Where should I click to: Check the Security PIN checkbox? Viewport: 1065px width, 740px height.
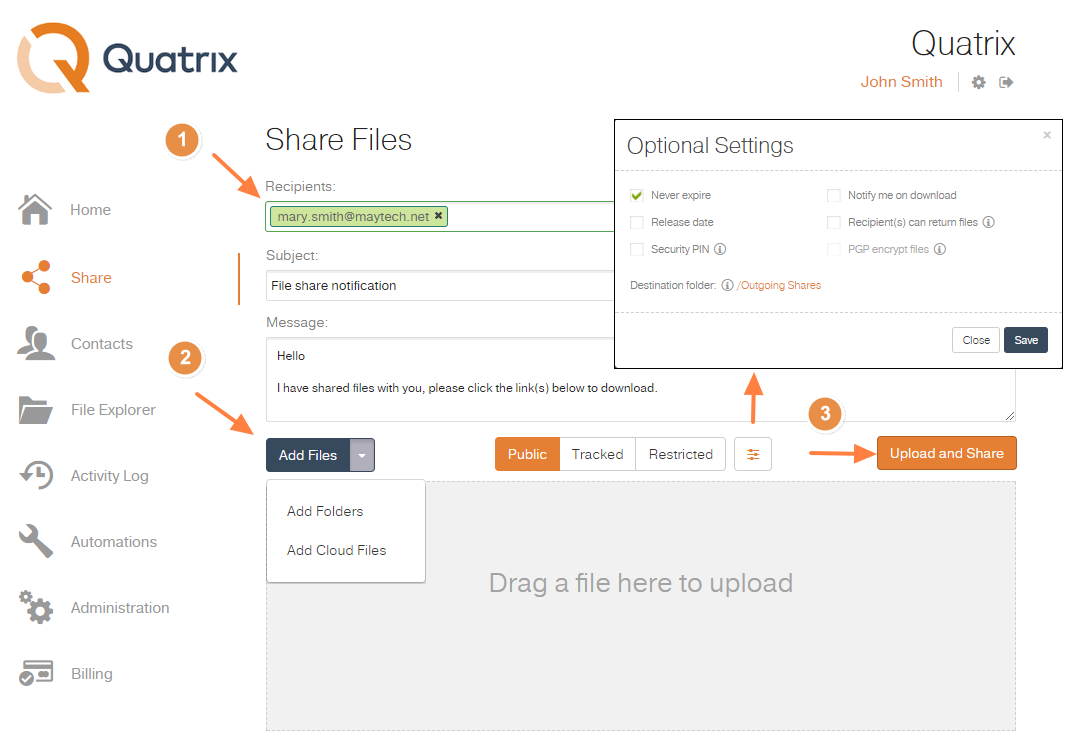point(637,248)
